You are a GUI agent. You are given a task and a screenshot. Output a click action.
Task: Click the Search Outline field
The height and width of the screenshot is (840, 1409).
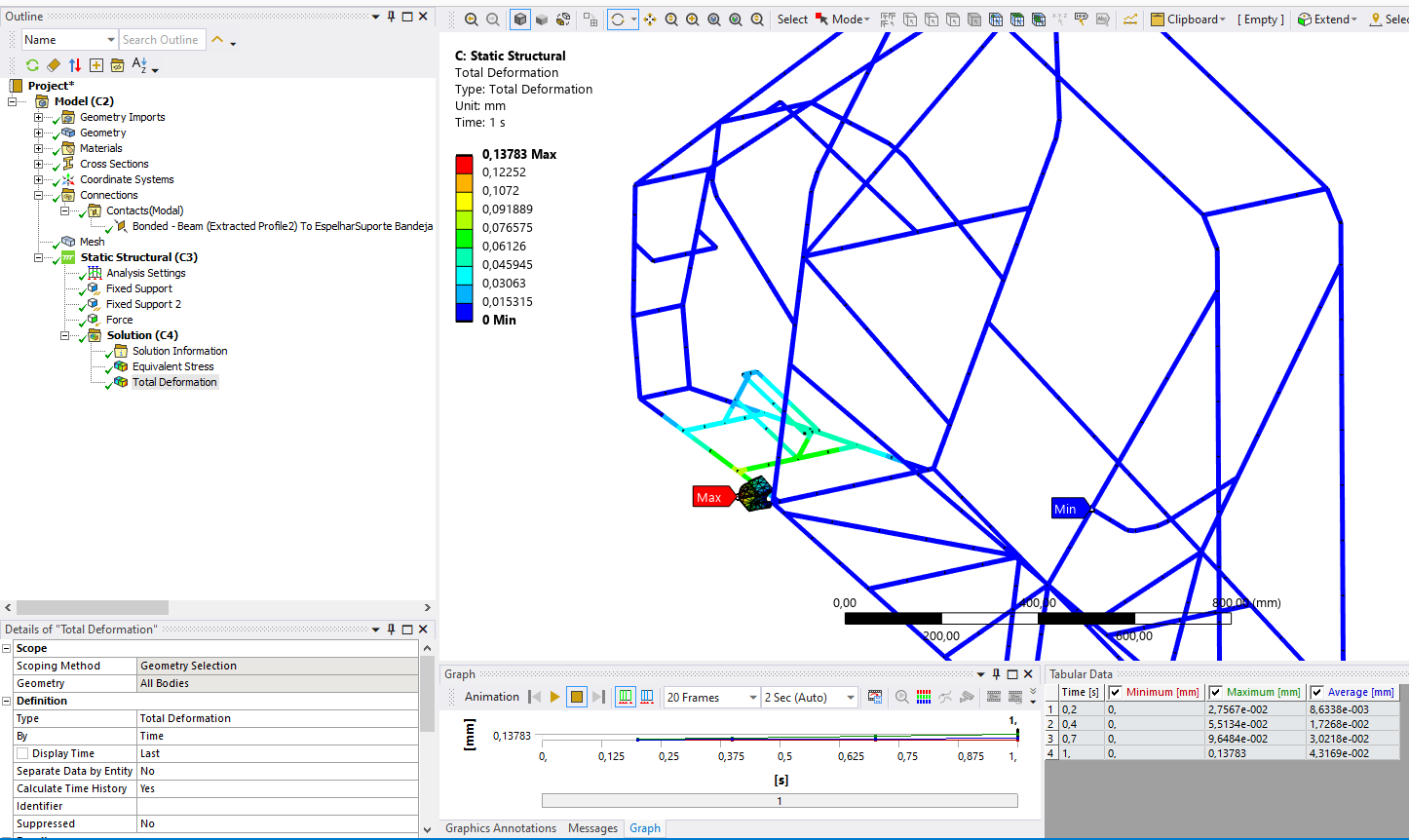pyautogui.click(x=163, y=40)
